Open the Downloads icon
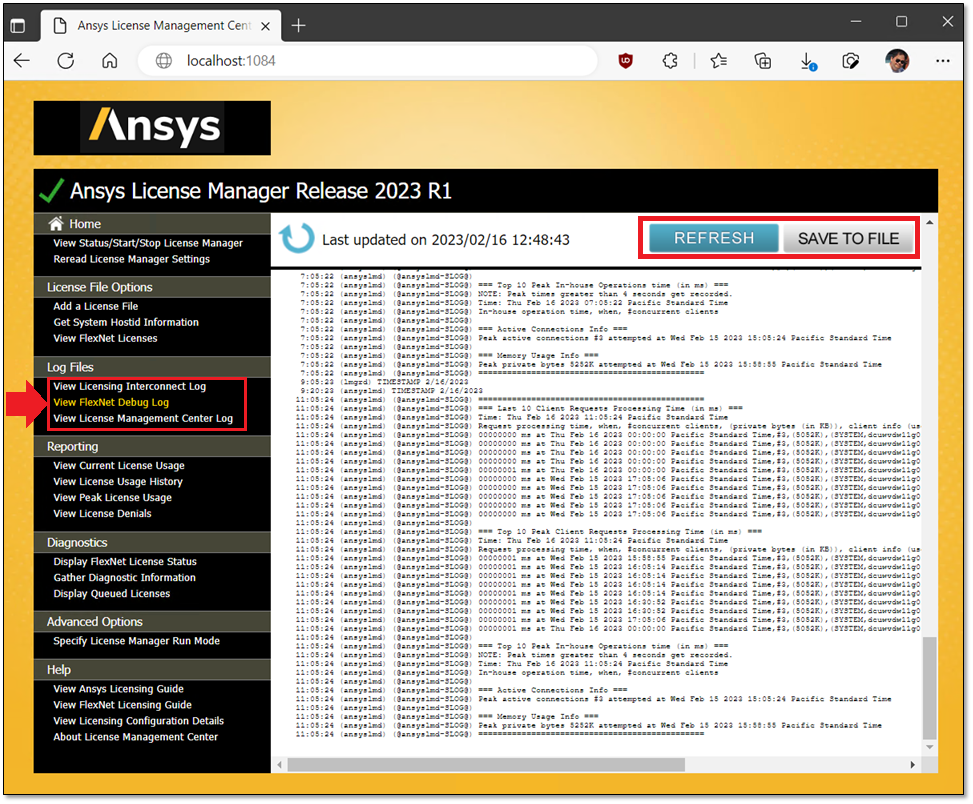This screenshot has width=973, height=804. (807, 61)
